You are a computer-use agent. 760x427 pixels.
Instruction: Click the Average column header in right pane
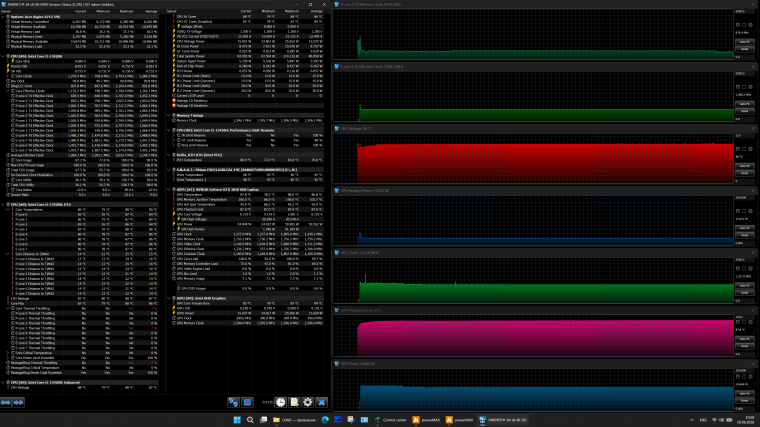(317, 11)
